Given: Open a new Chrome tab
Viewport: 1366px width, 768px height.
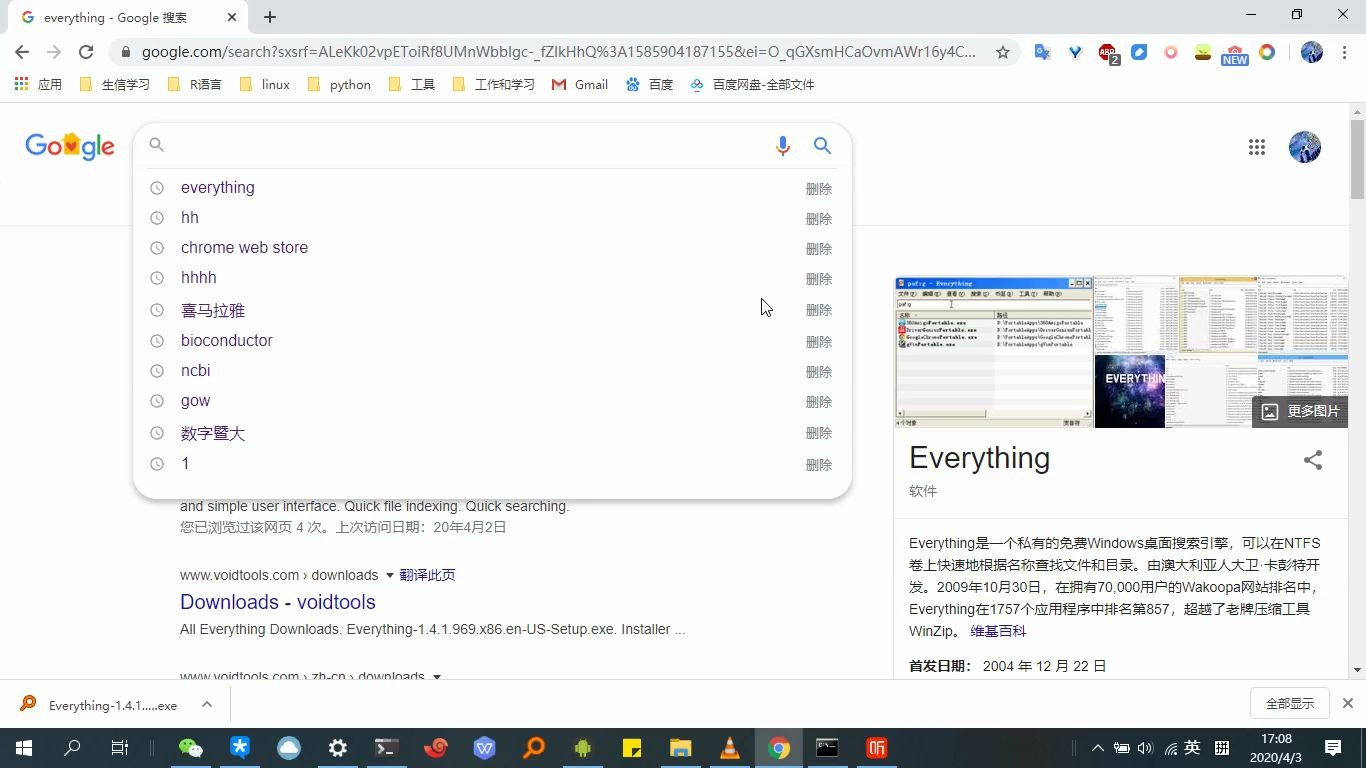Looking at the screenshot, I should (x=270, y=17).
